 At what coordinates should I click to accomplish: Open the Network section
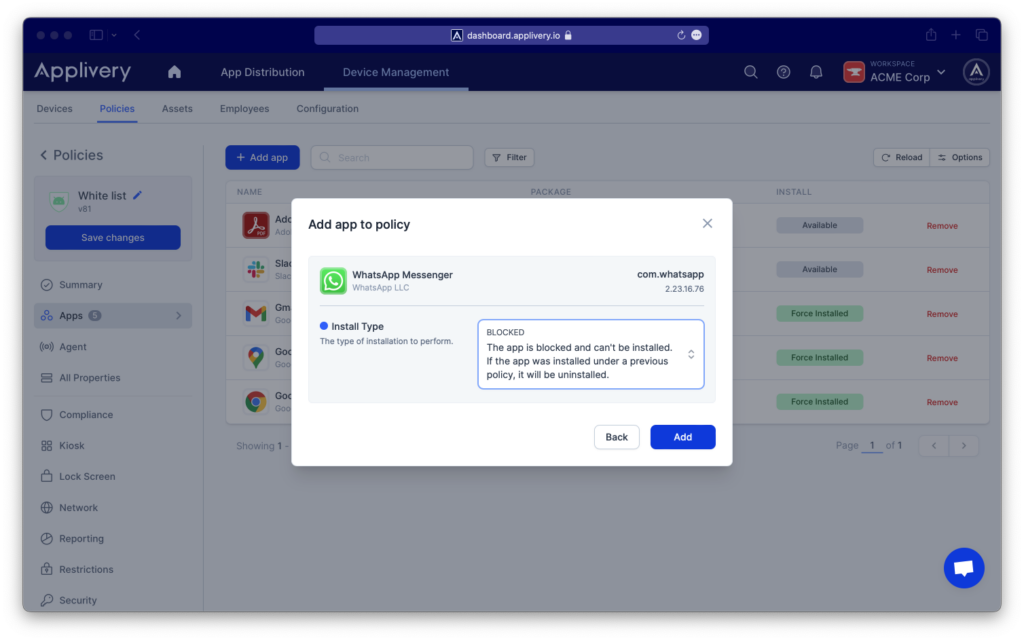coord(113,507)
